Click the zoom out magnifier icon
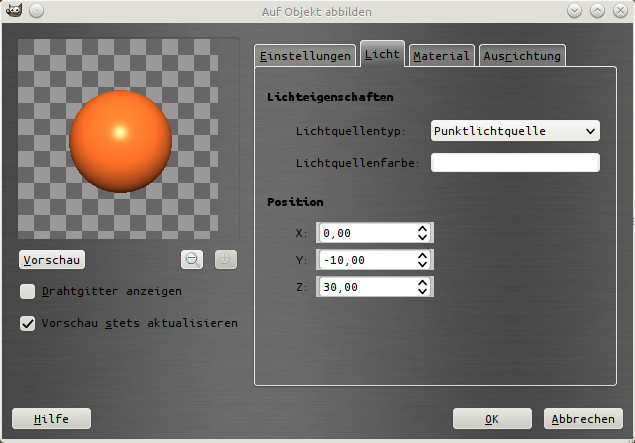Viewport: 635px width, 443px height. (193, 259)
